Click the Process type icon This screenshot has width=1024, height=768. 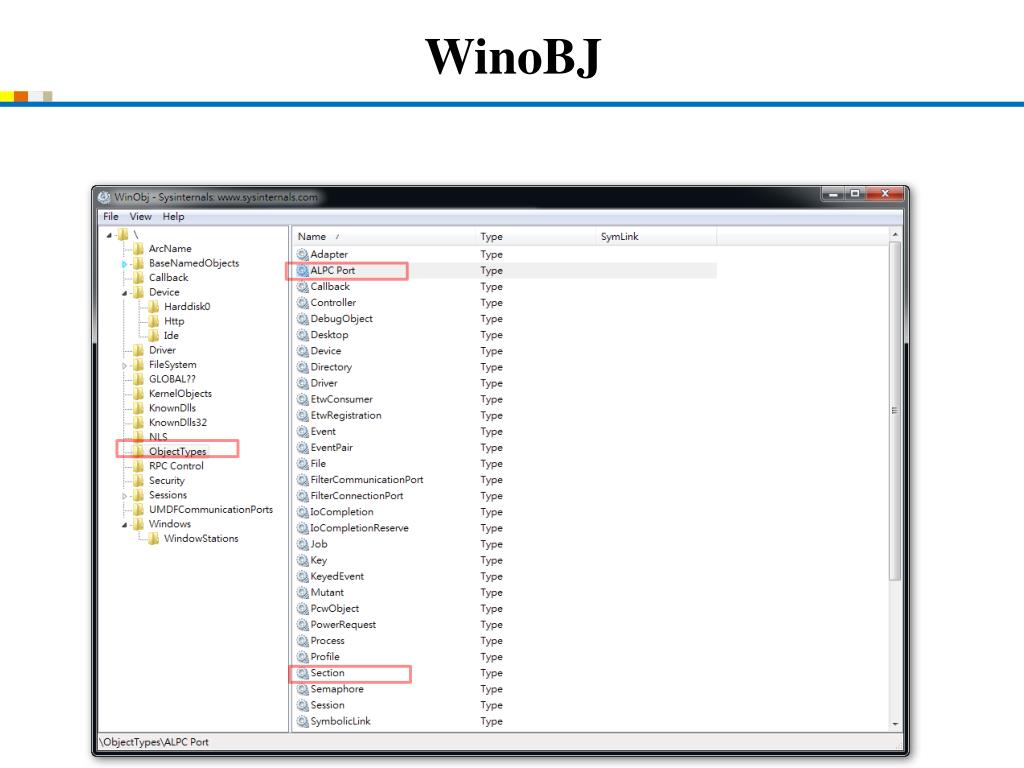point(302,641)
